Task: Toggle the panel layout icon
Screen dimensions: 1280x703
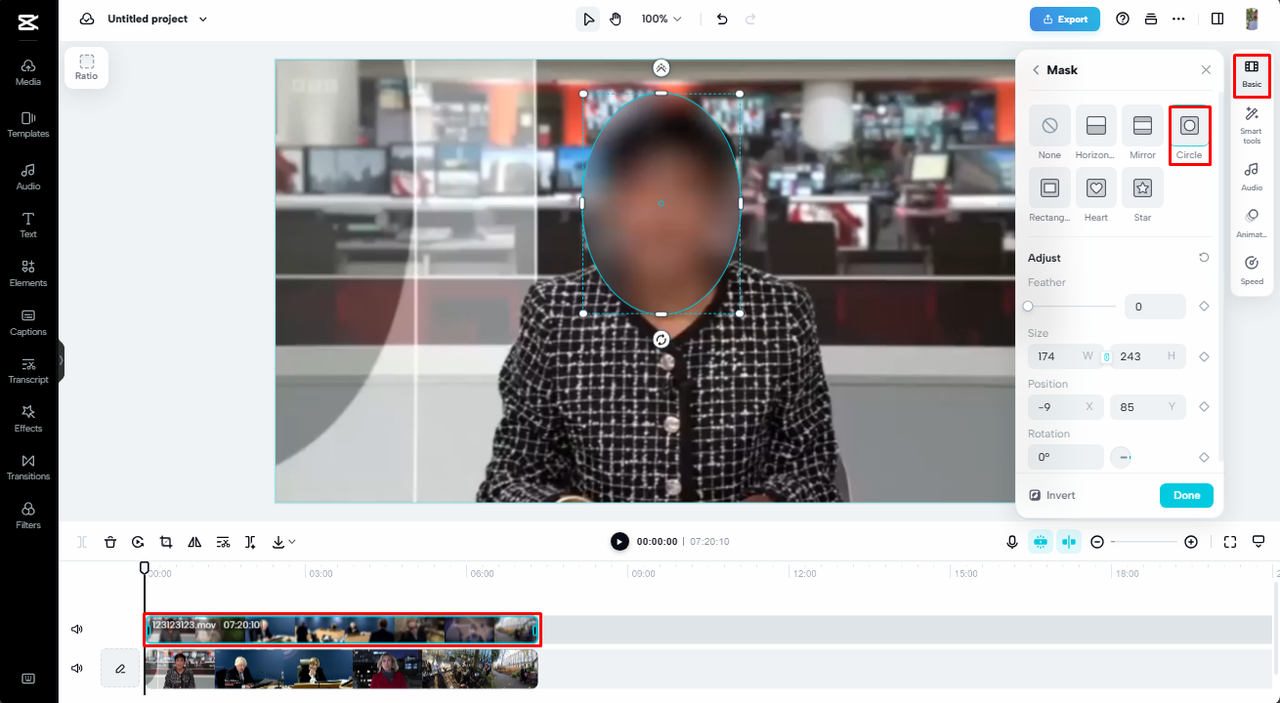Action: click(1217, 19)
